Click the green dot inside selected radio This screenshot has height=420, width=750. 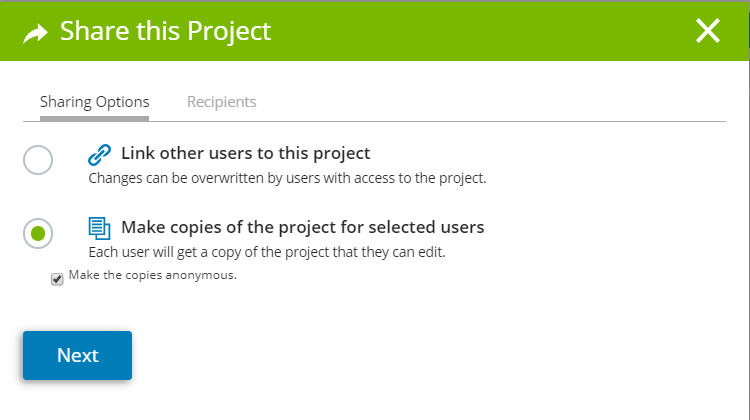(38, 233)
